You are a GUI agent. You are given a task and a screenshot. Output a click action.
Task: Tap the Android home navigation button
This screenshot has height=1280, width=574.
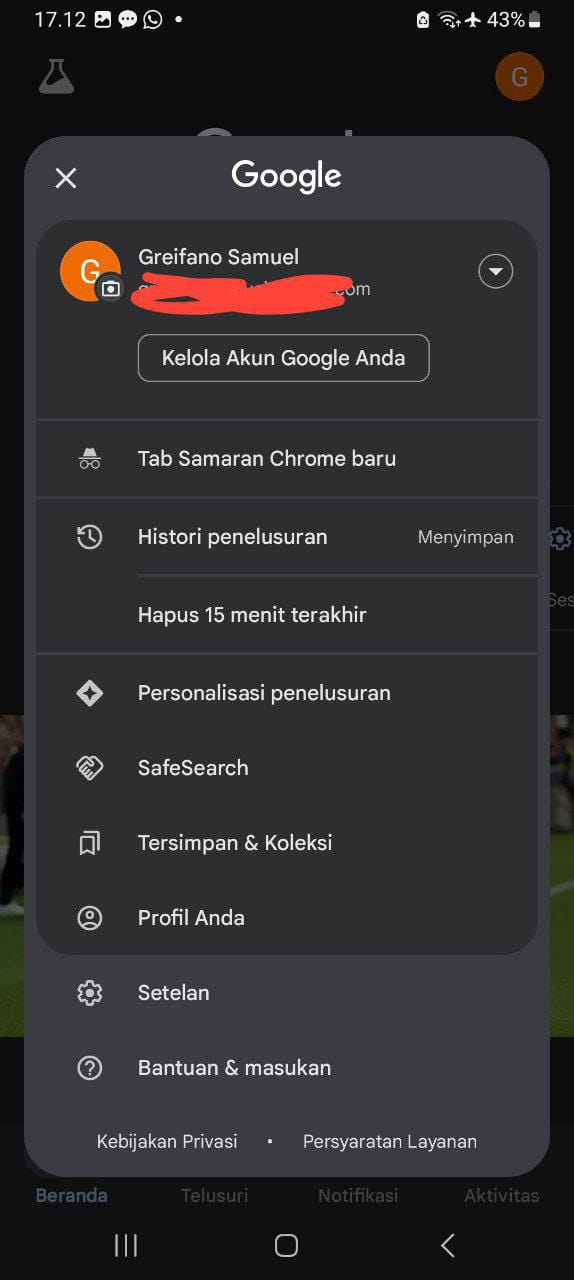[286, 1245]
